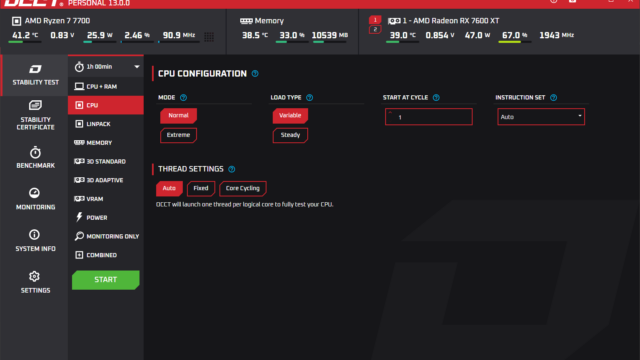Open the 1h 00min duration dropdown
The image size is (640, 360).
[106, 67]
